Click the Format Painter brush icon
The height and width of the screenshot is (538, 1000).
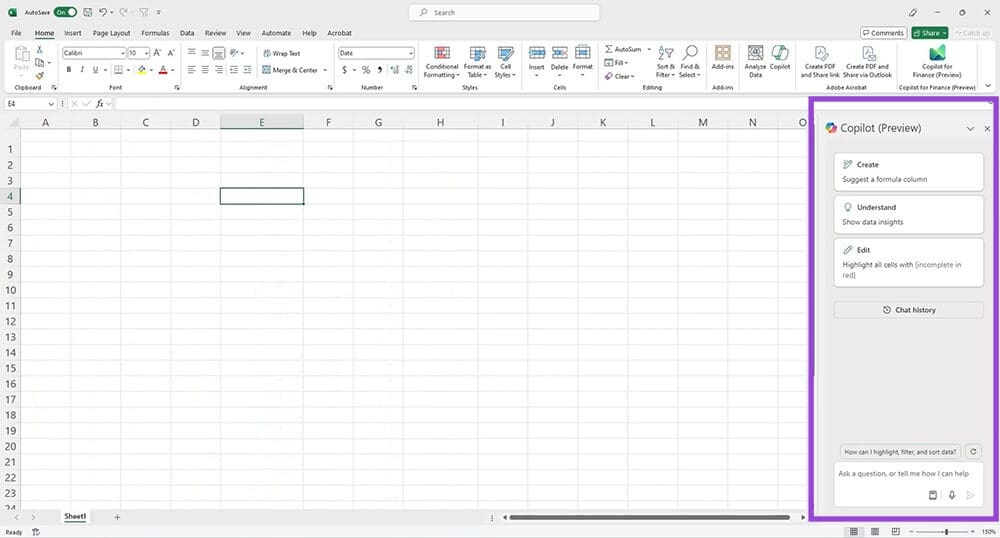[x=40, y=76]
